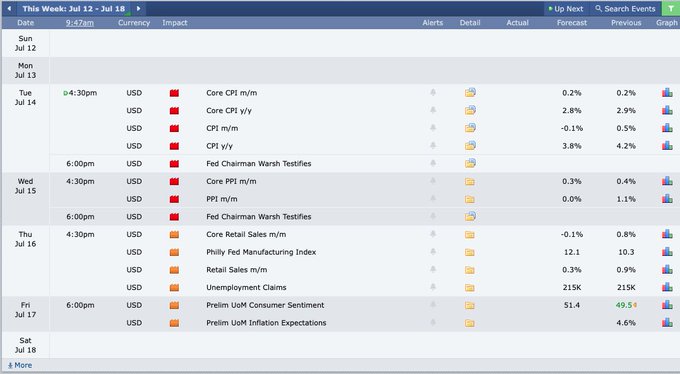680x374 pixels.
Task: Toggle alert bell for Philly Fed Manufacturing Index
Action: point(433,252)
